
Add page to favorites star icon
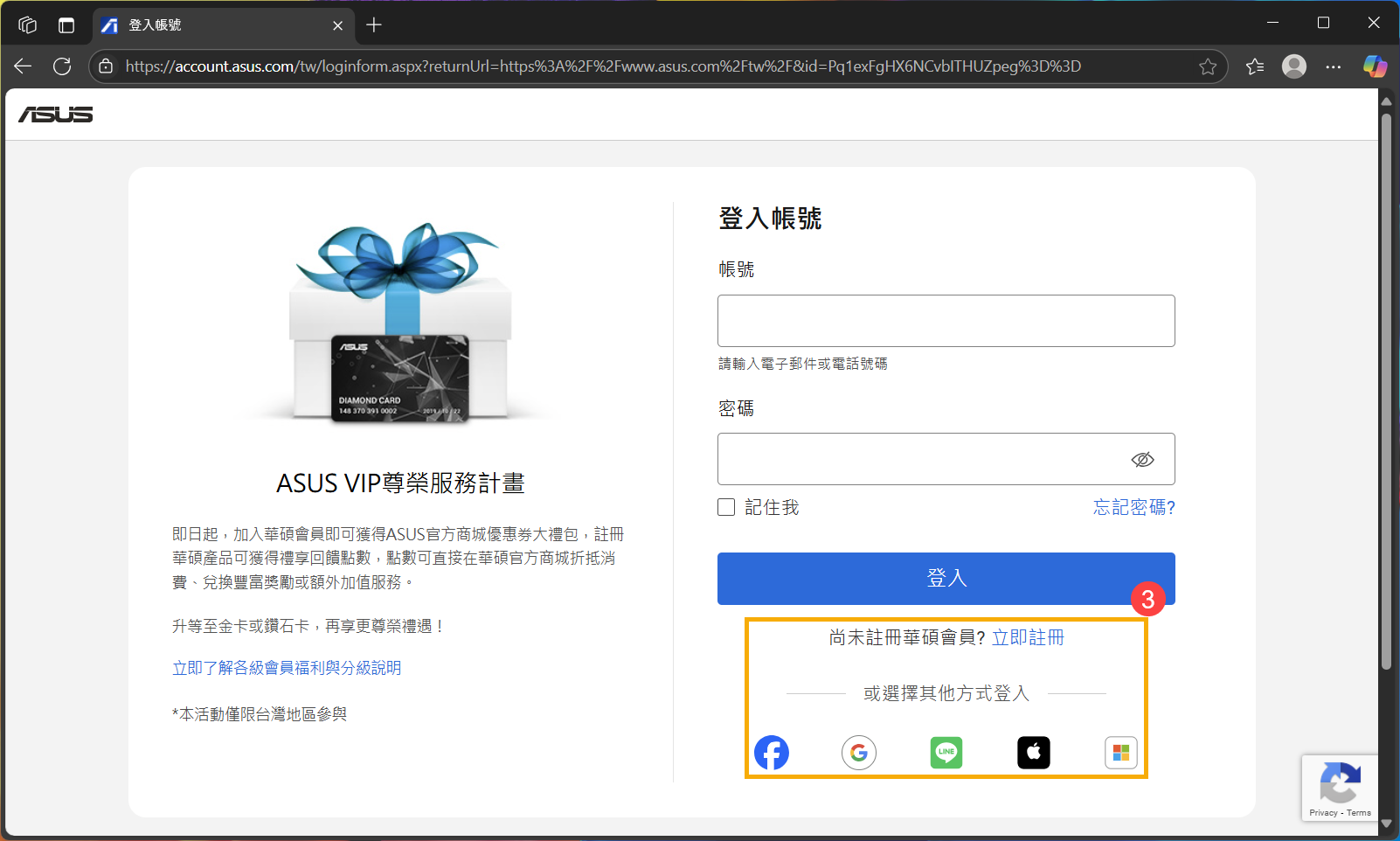pos(1208,66)
